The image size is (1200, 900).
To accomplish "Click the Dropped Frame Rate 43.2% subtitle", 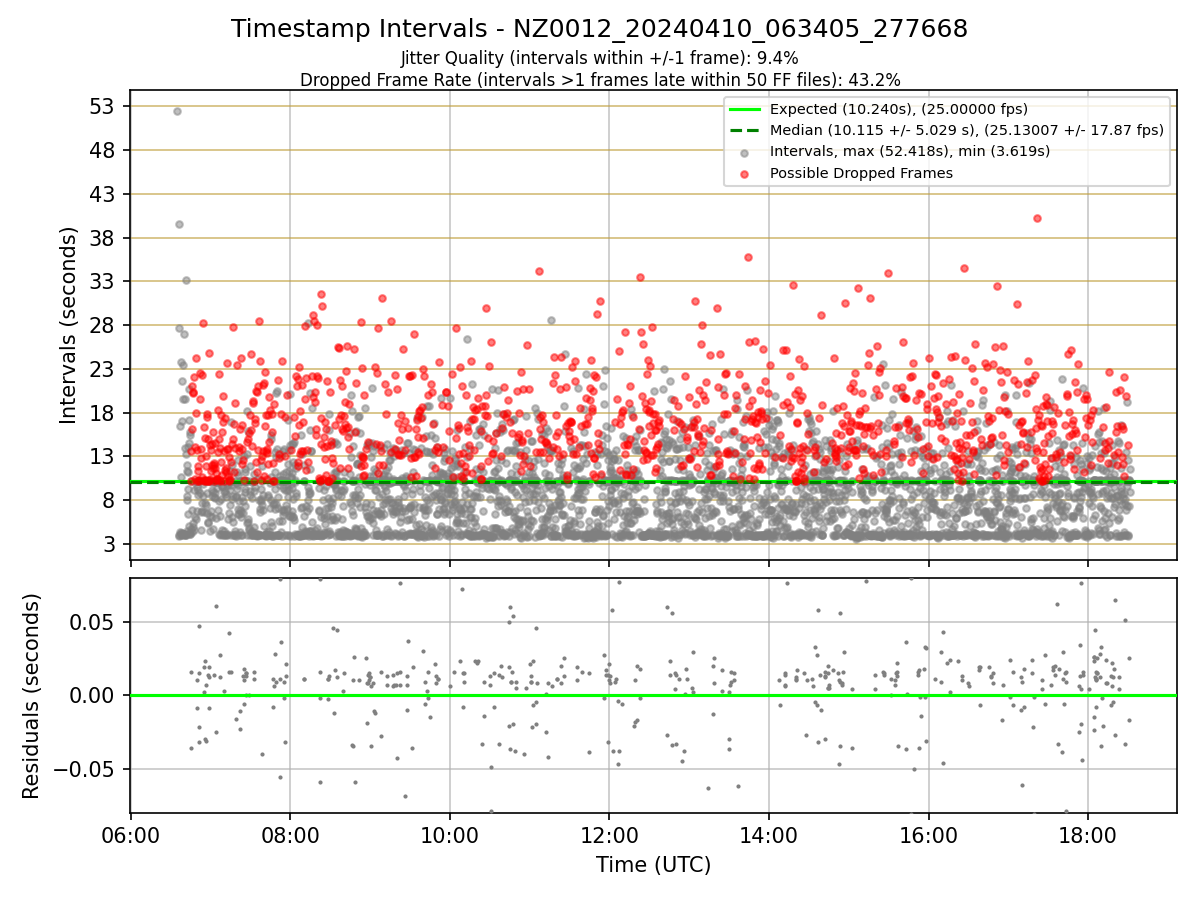I will point(600,79).
